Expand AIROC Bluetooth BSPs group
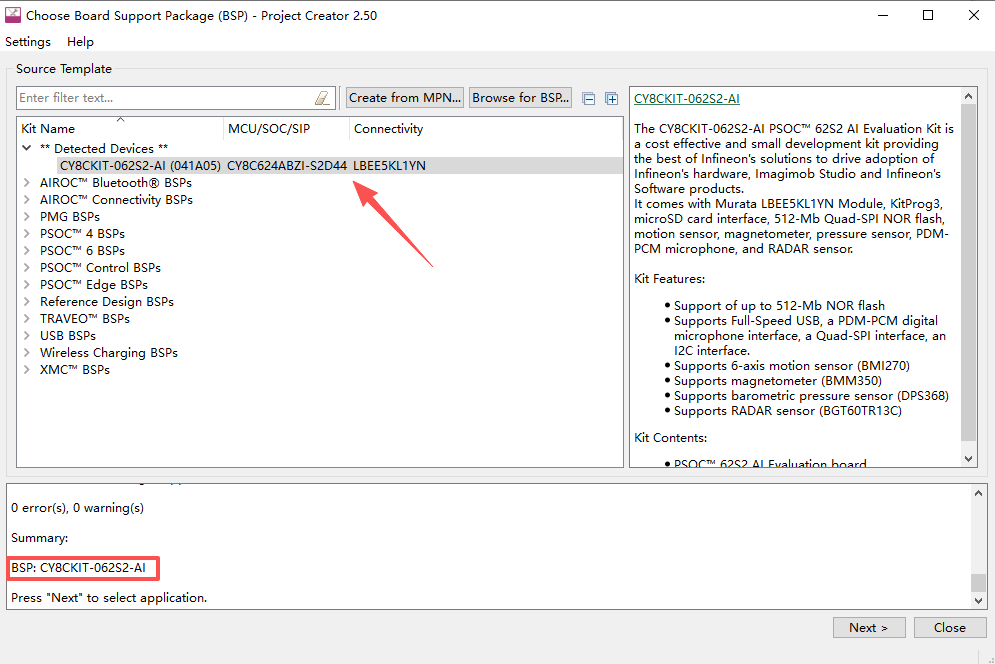Viewport: 995px width, 664px height. pyautogui.click(x=27, y=182)
